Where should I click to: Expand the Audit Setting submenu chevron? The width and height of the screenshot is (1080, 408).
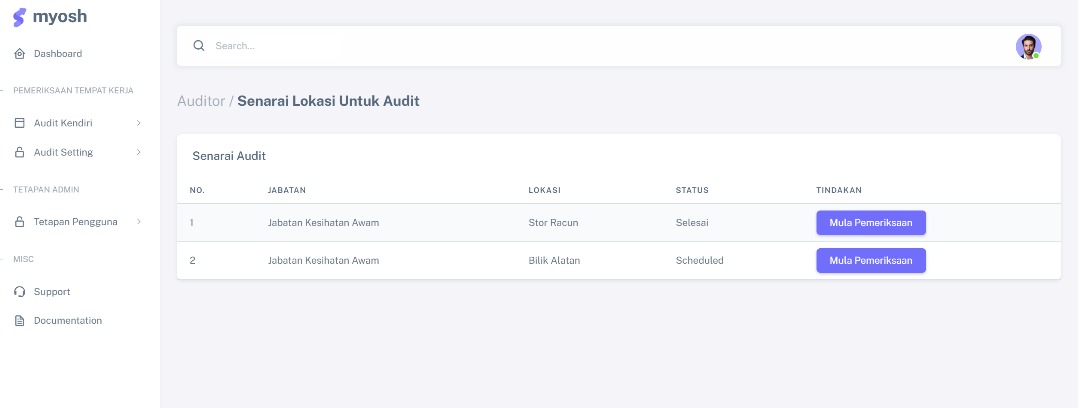[x=138, y=153]
